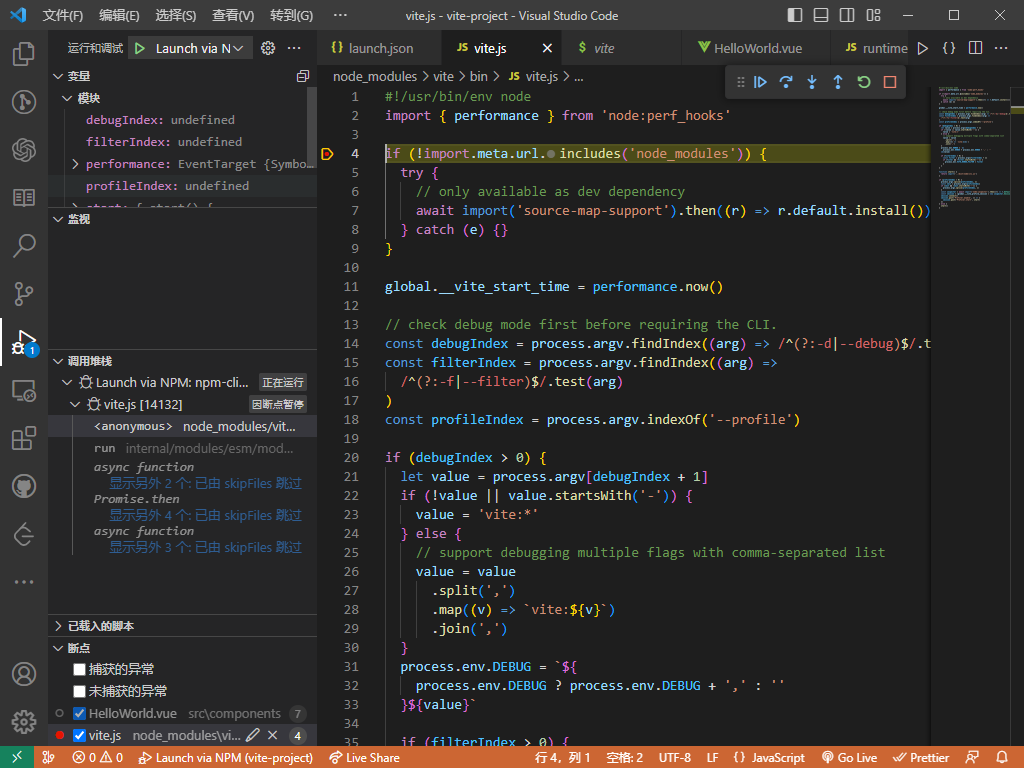Open the 查看(V) menu

(x=233, y=15)
